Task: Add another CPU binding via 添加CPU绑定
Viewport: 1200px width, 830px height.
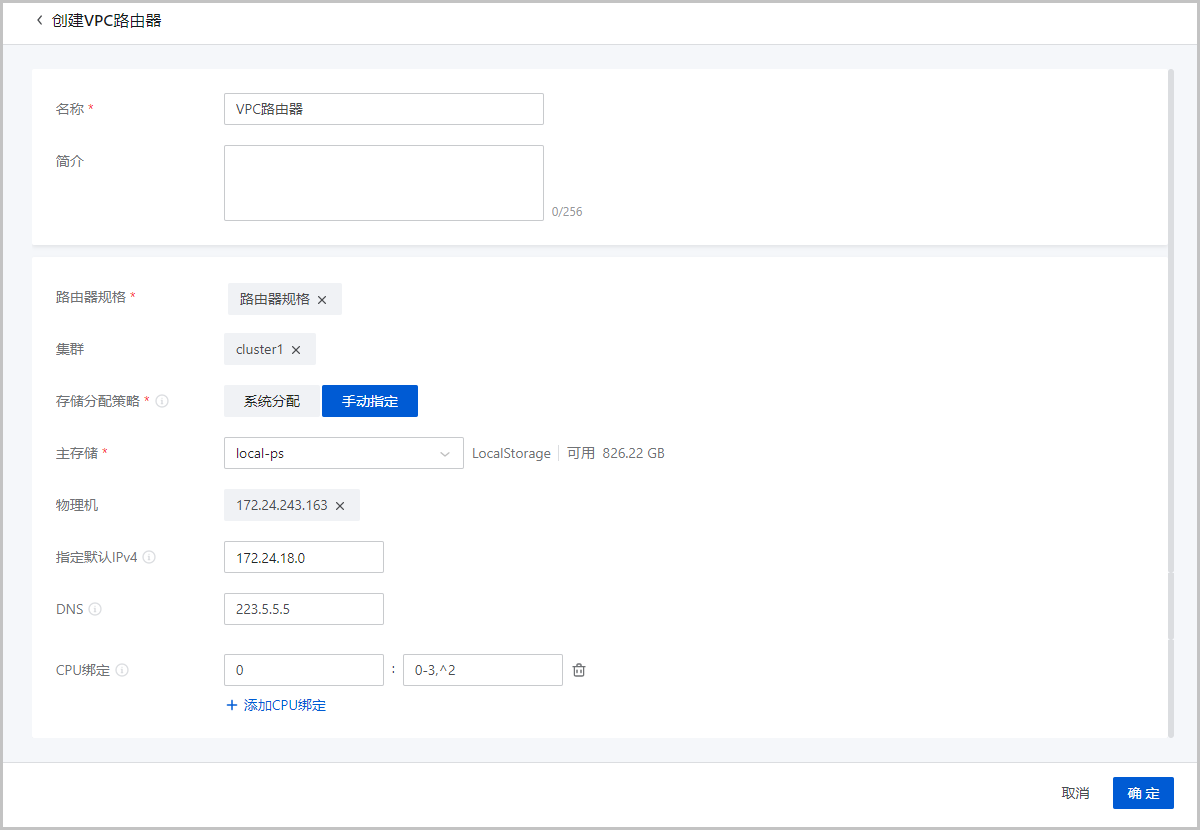Action: click(277, 705)
